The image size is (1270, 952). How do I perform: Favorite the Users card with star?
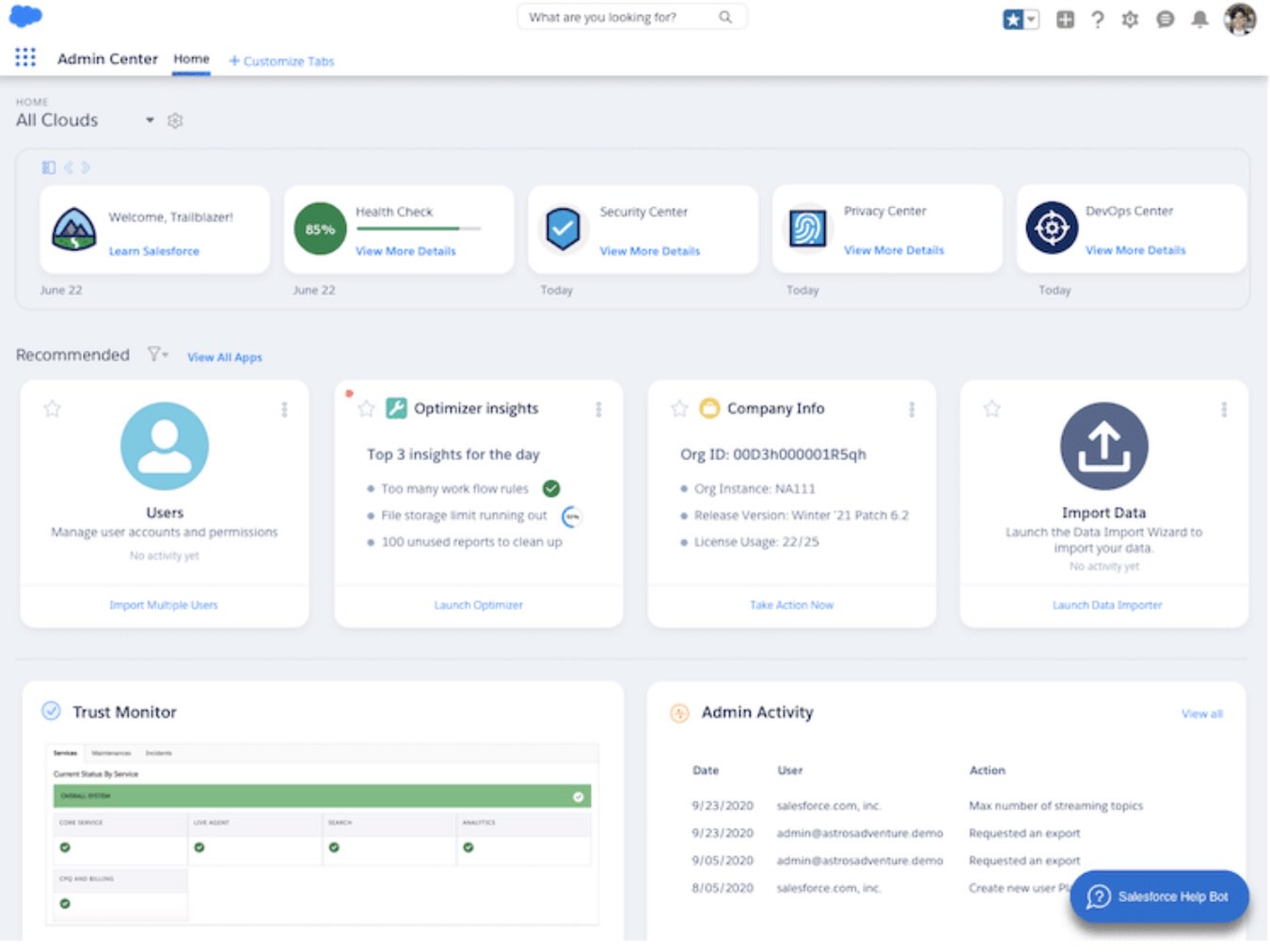point(53,408)
